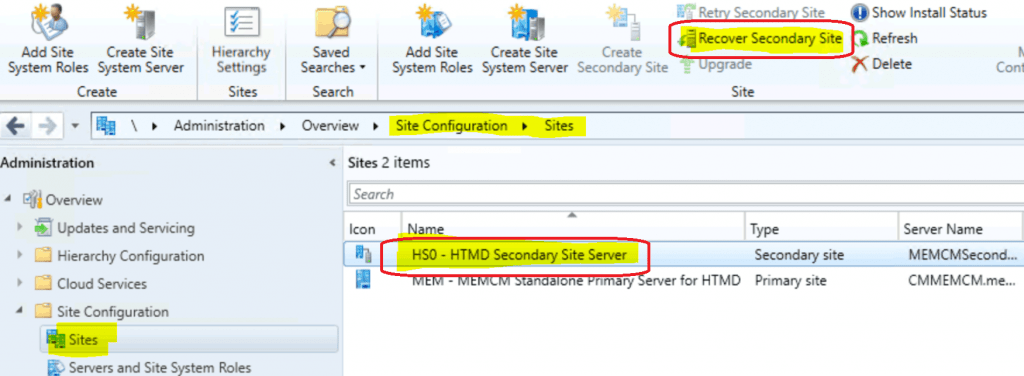Click the Back navigation arrow
The height and width of the screenshot is (376, 1024).
tap(17, 126)
